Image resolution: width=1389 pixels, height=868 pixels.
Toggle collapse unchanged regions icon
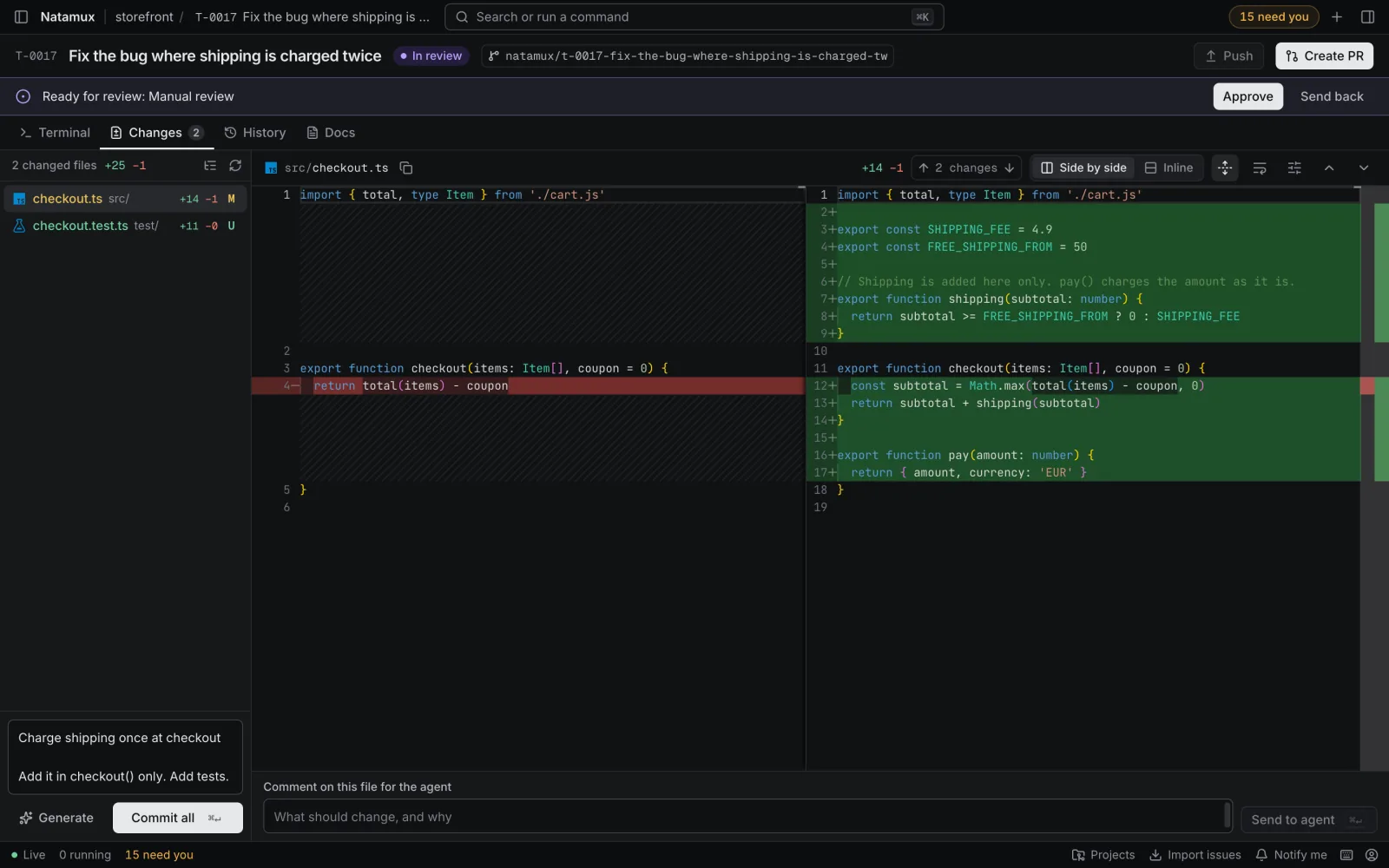coord(1225,168)
